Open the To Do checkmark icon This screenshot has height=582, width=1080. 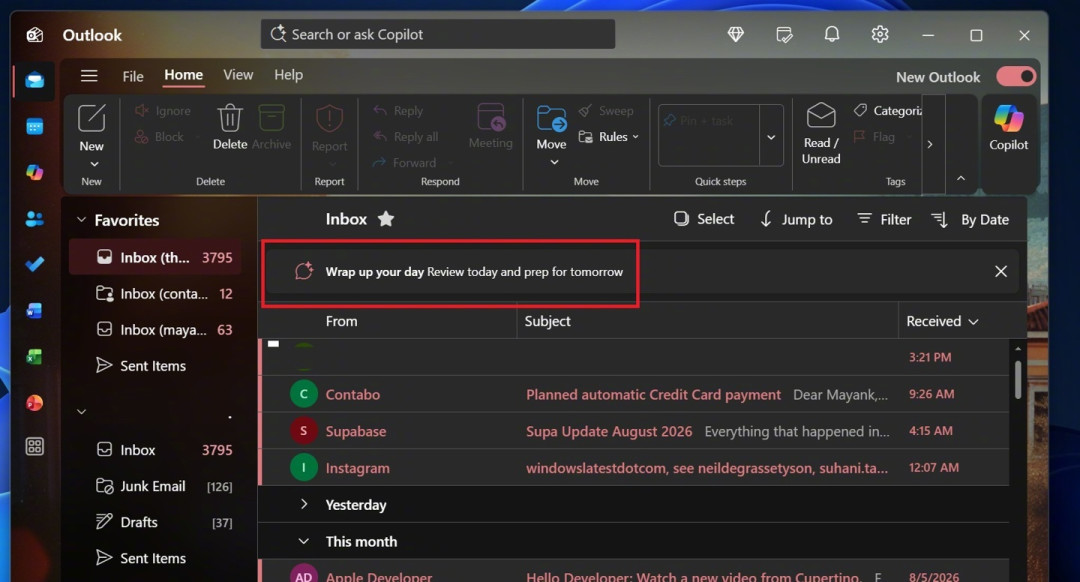coord(34,264)
